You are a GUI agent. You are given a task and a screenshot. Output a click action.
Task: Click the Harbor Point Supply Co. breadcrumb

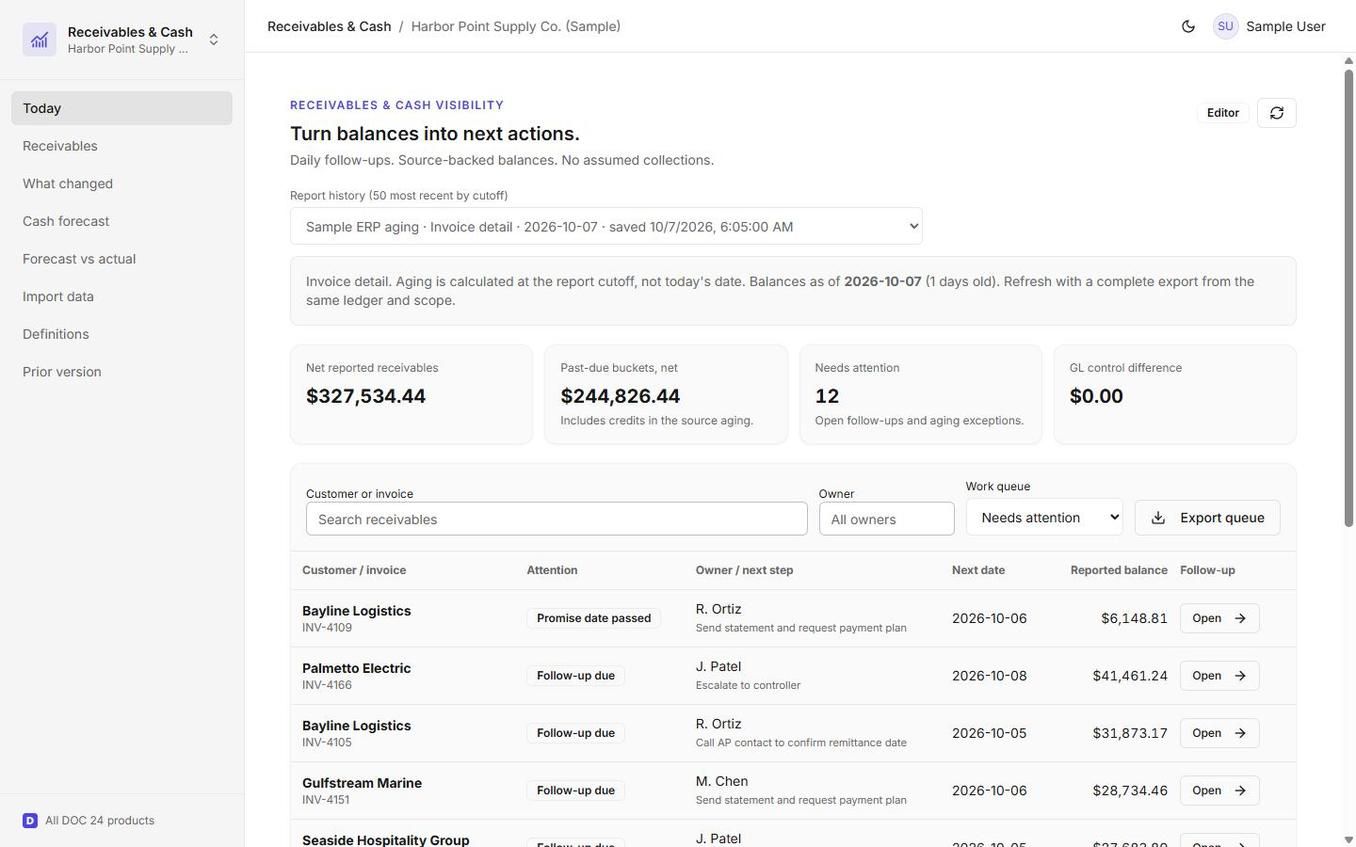point(516,27)
